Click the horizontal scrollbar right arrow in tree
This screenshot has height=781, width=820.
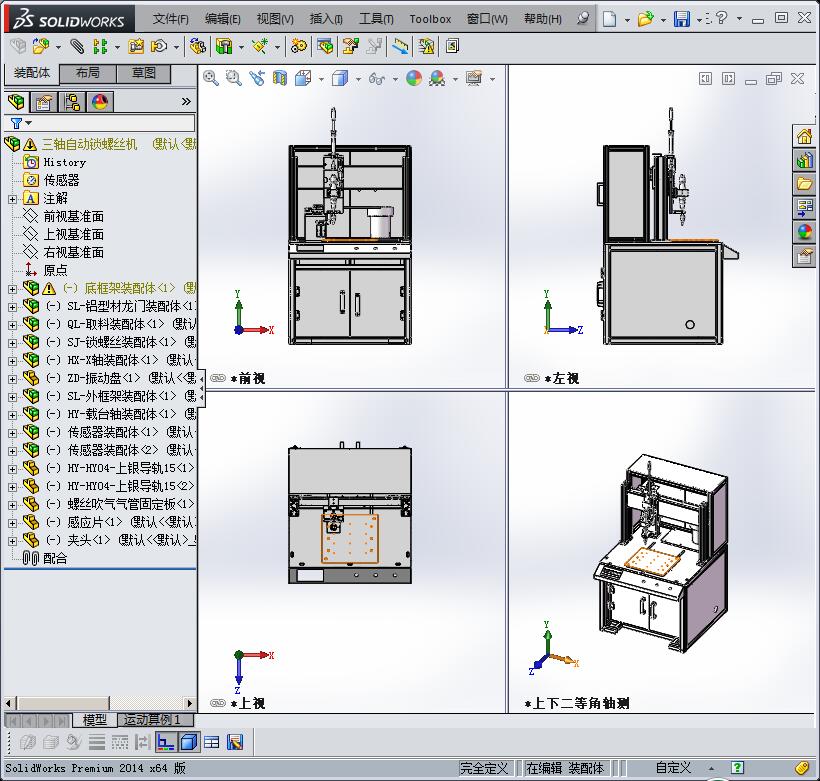(x=190, y=704)
